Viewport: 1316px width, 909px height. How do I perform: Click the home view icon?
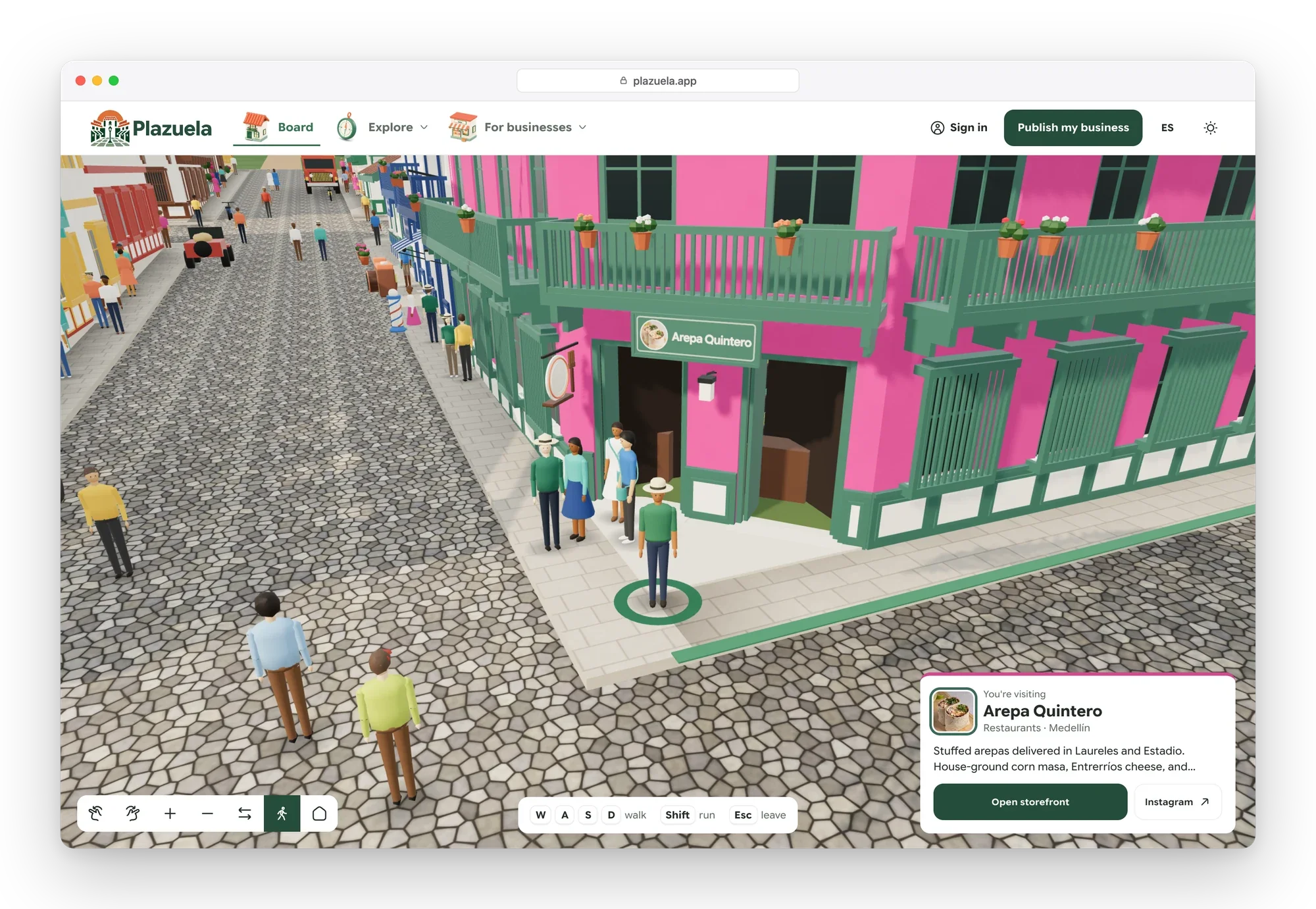[319, 814]
